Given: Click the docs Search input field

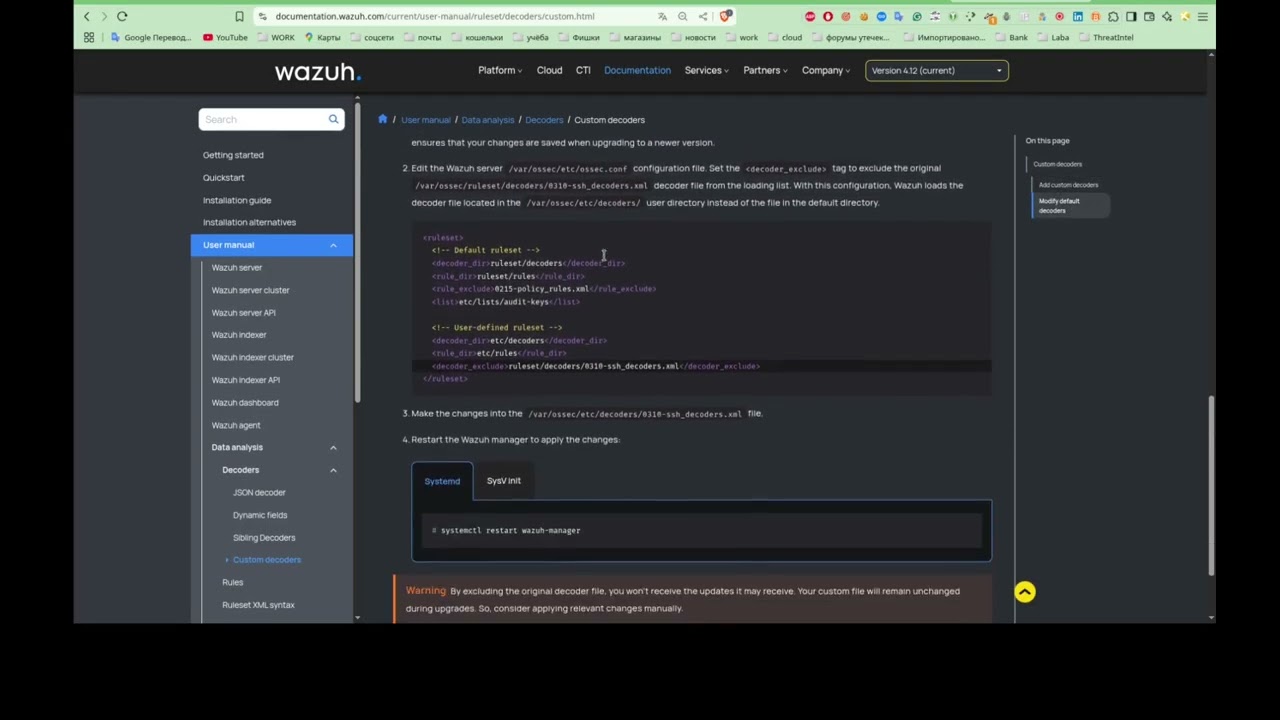Looking at the screenshot, I should [x=262, y=119].
